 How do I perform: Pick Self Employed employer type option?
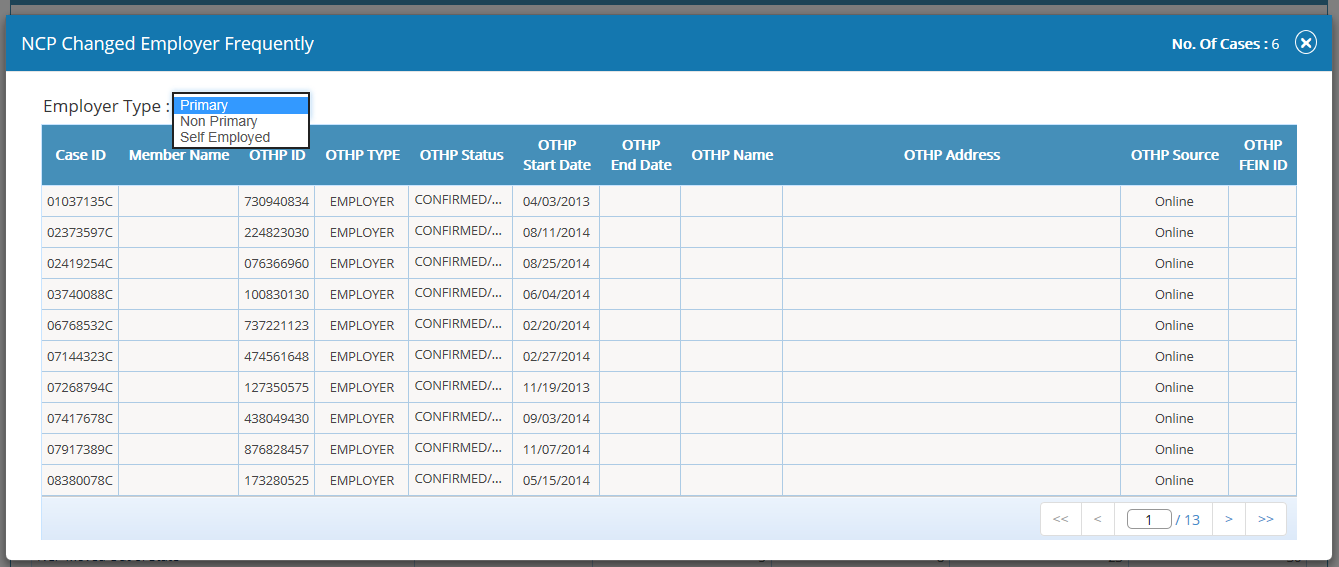coord(240,137)
